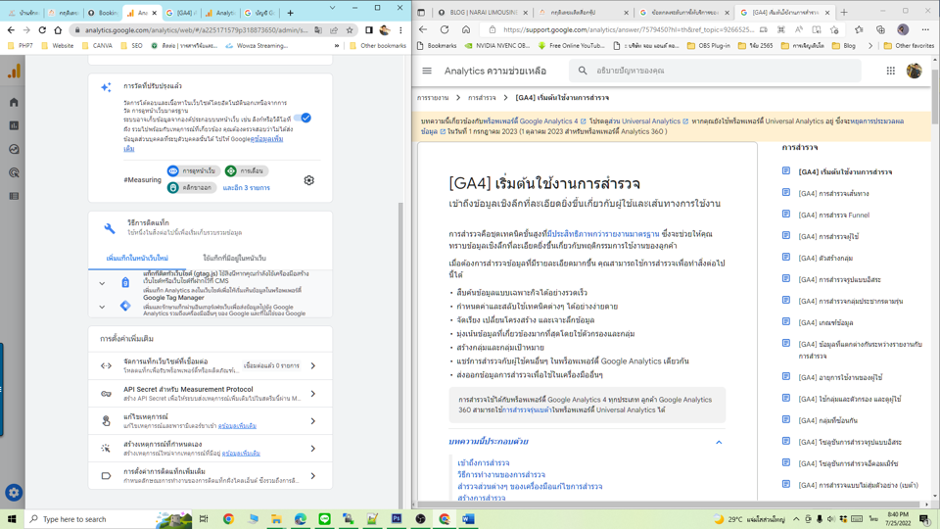Expand the Global site tag (gtag.js) section
Image resolution: width=941 pixels, height=529 pixels.
102,283
